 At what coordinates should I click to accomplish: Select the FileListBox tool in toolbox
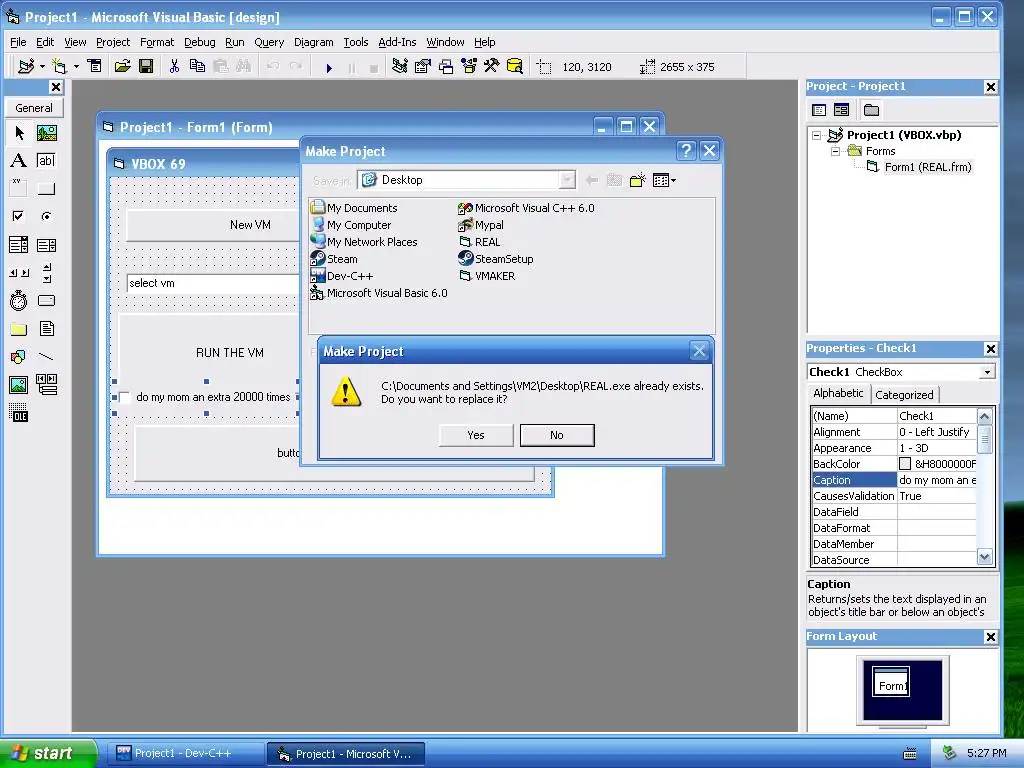coord(46,328)
